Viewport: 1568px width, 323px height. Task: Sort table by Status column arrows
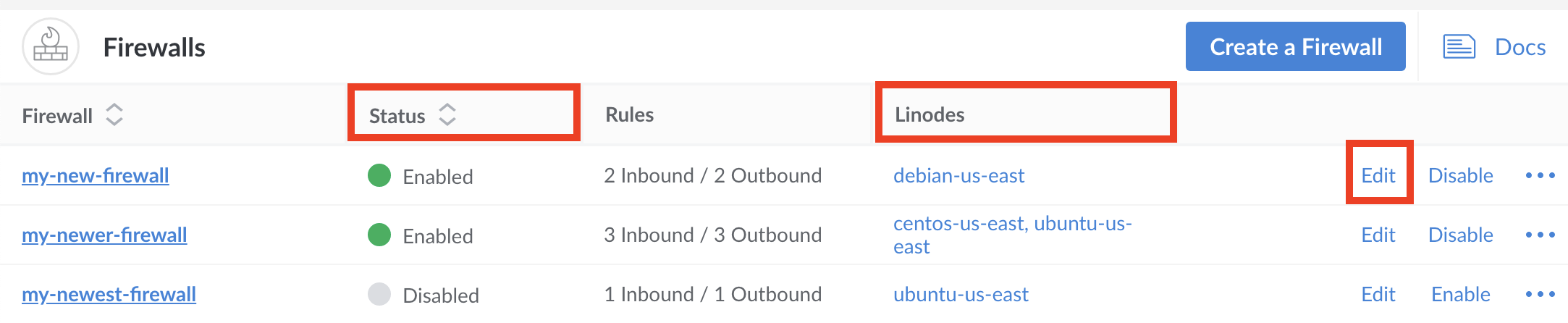pos(447,114)
